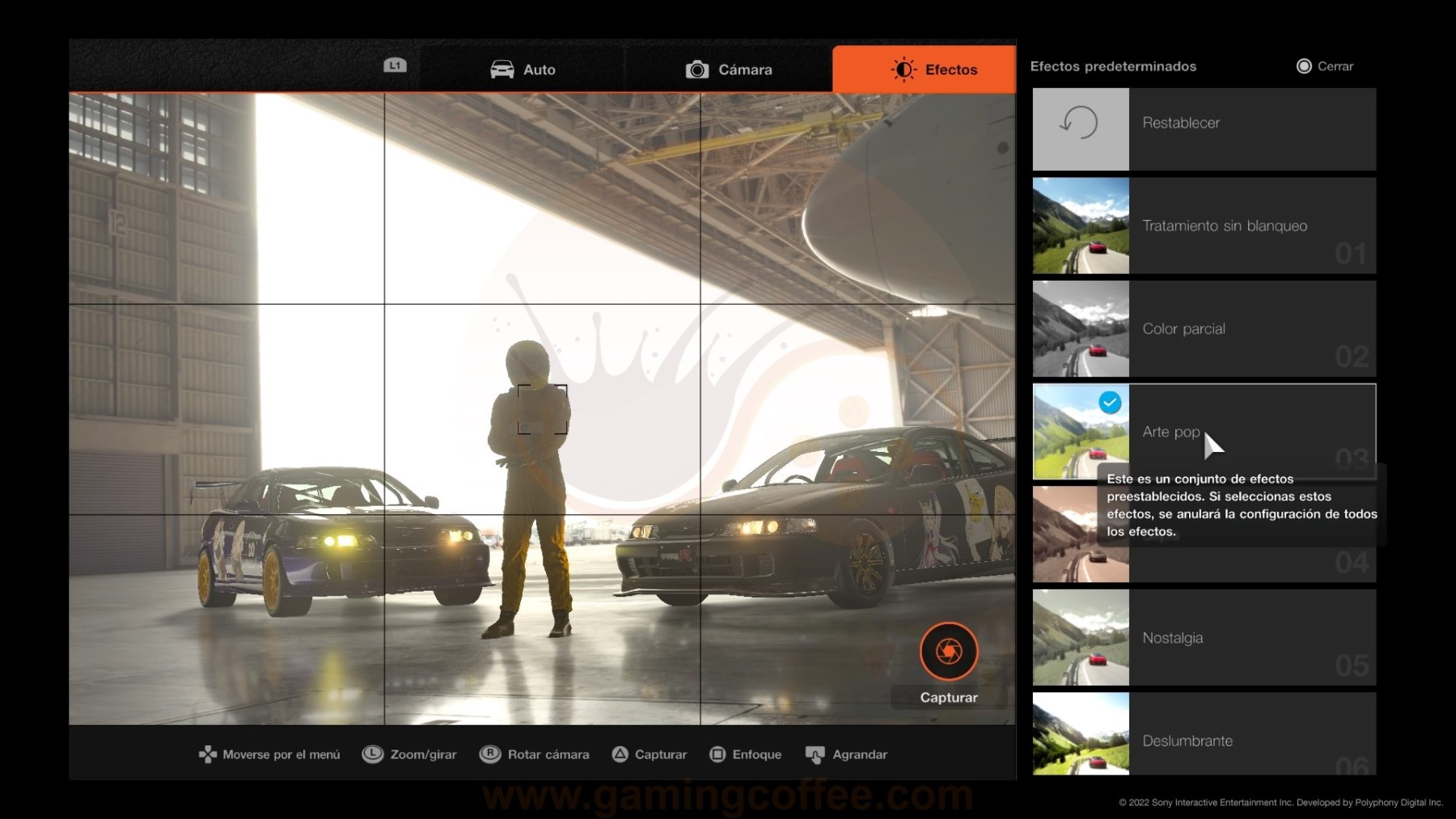Click the Moverse por el menú text
Image resolution: width=1456 pixels, height=819 pixels.
coord(281,754)
